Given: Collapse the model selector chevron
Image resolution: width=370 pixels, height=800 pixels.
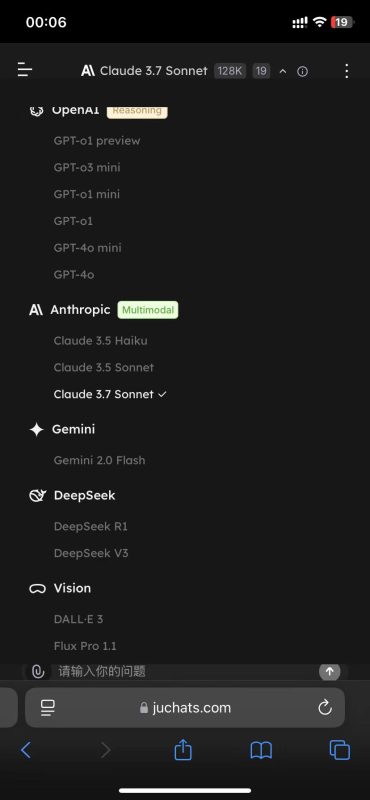Looking at the screenshot, I should click(283, 71).
